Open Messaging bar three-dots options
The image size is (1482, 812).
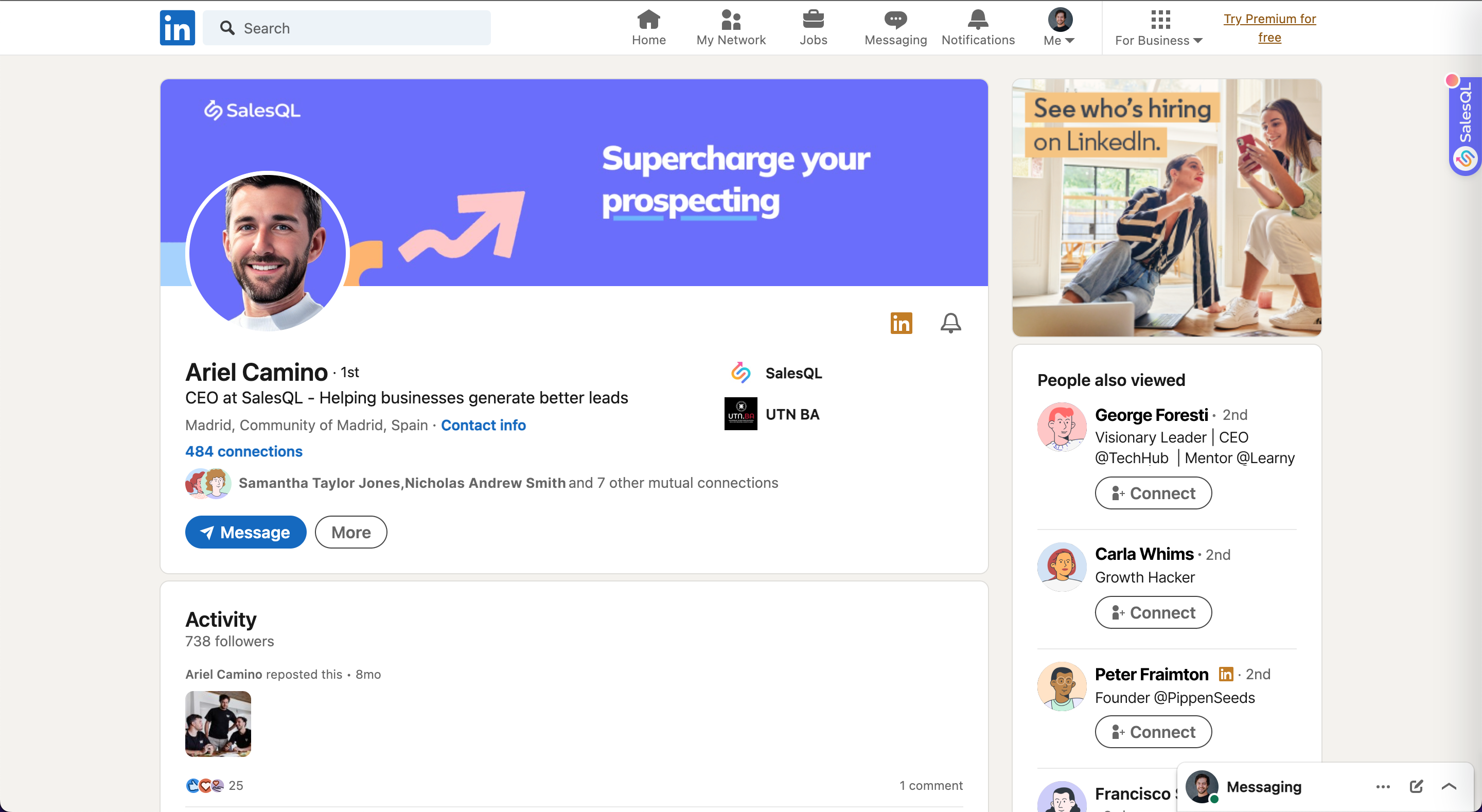1383,786
